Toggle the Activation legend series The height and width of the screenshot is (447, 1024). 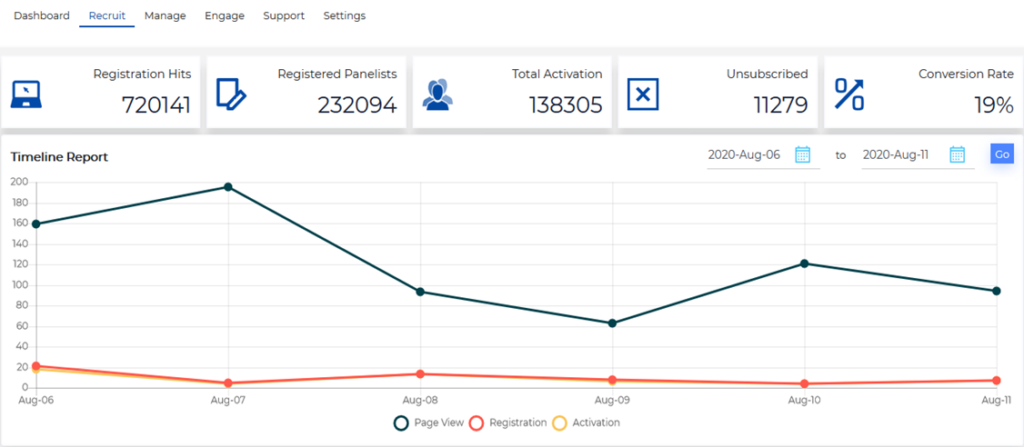pos(586,423)
